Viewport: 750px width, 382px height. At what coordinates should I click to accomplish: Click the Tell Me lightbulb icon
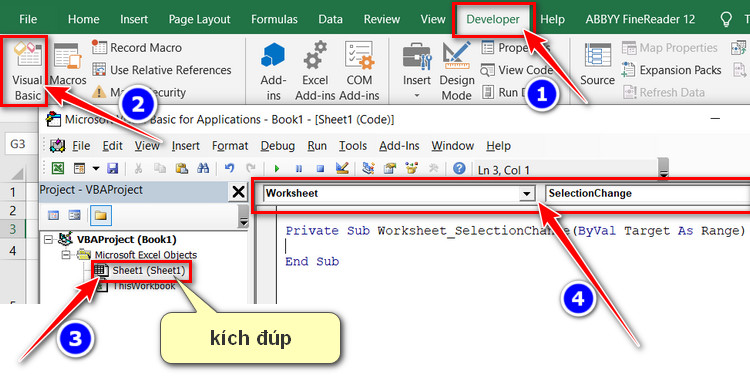coord(726,19)
